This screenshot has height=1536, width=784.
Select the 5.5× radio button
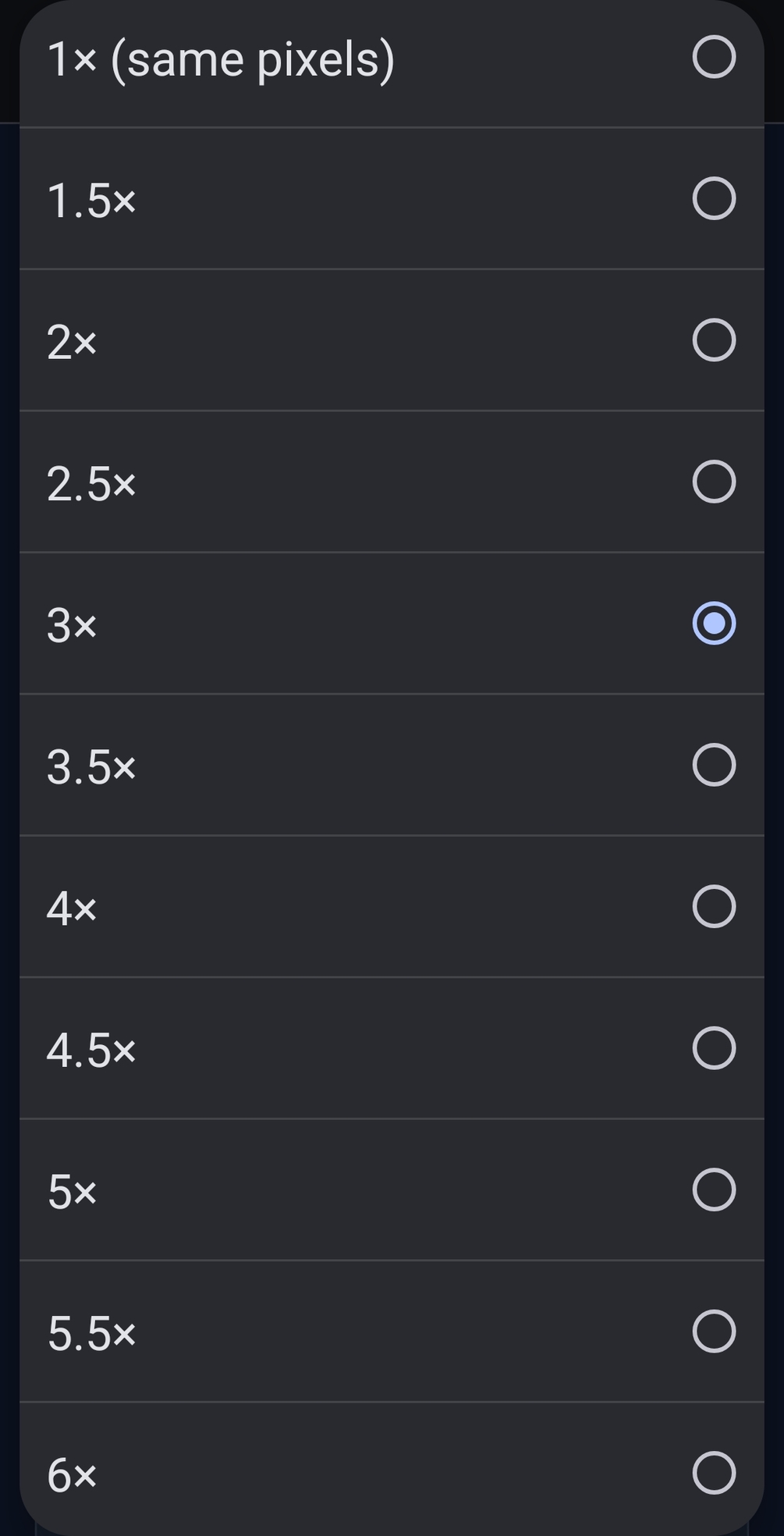coord(714,1332)
